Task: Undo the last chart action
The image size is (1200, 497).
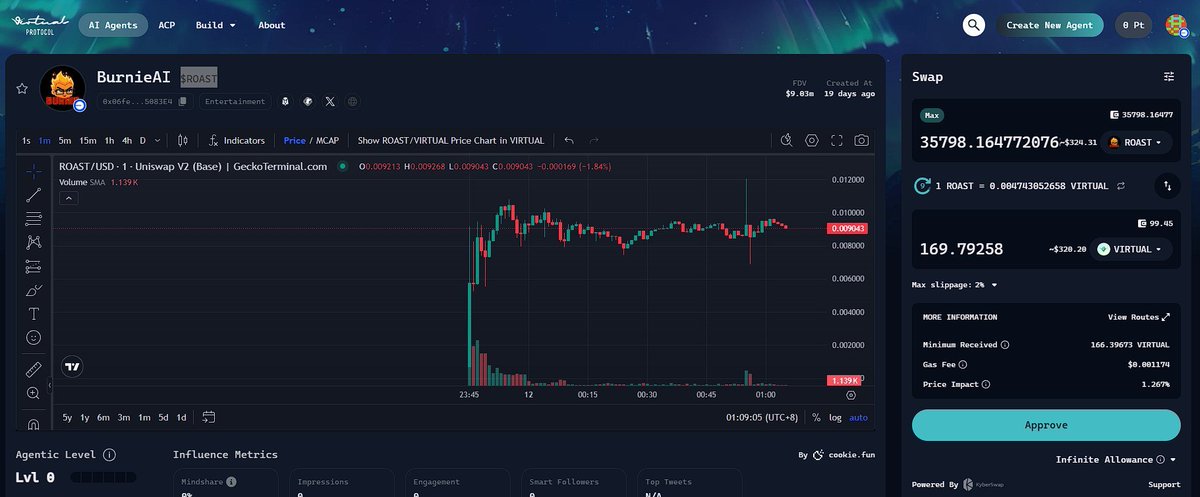Action: (x=569, y=140)
